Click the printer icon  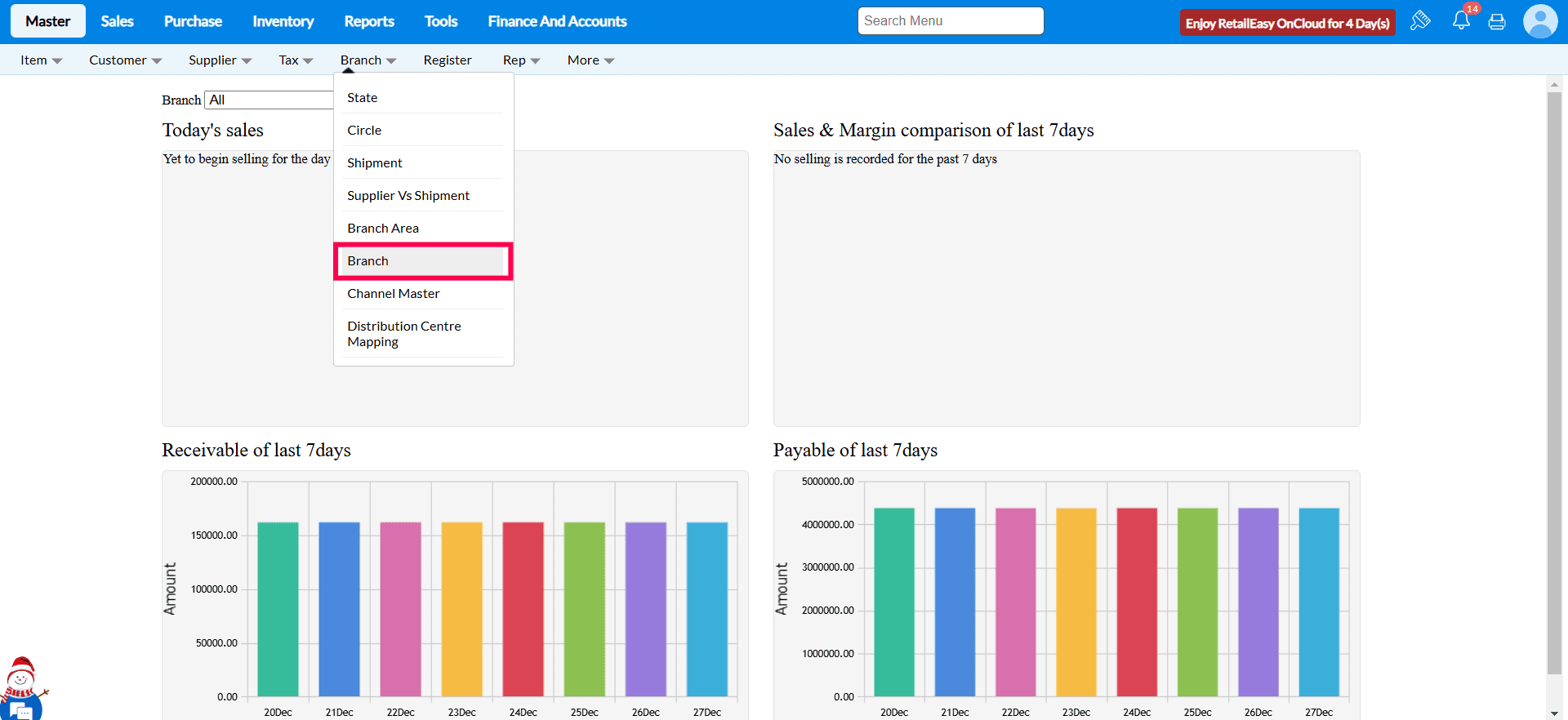[1497, 22]
